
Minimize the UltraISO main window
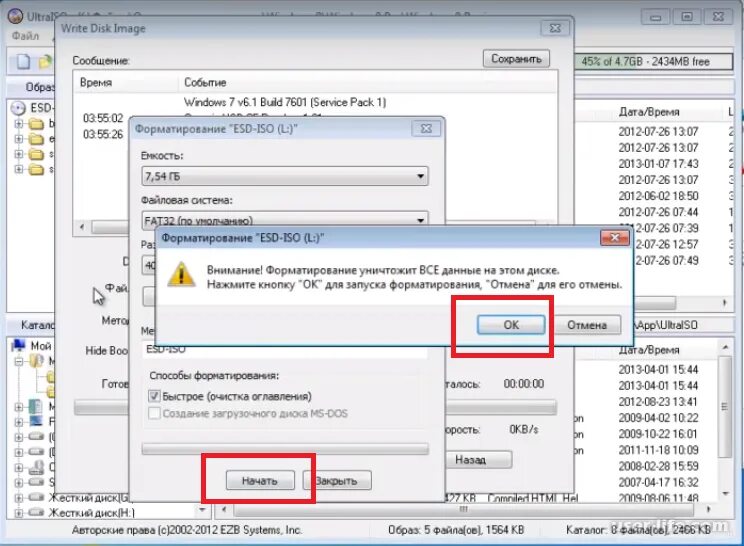point(656,17)
